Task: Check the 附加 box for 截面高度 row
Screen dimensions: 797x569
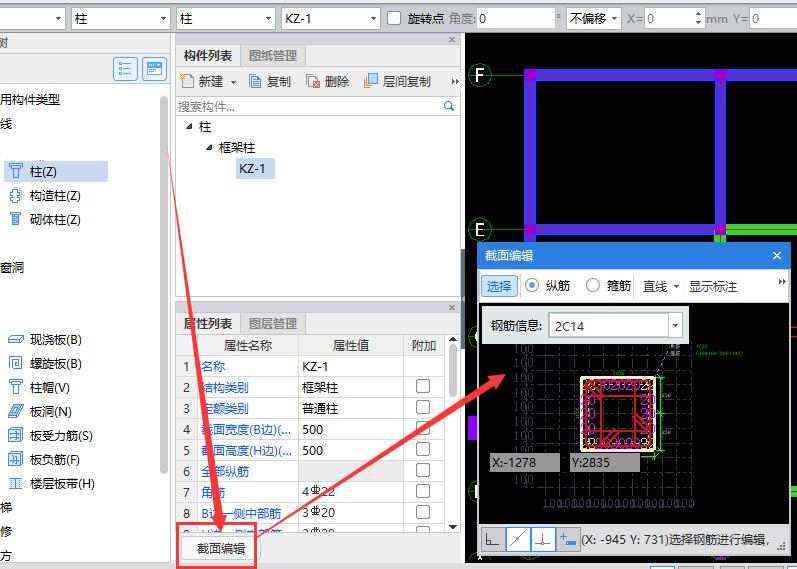Action: [423, 450]
